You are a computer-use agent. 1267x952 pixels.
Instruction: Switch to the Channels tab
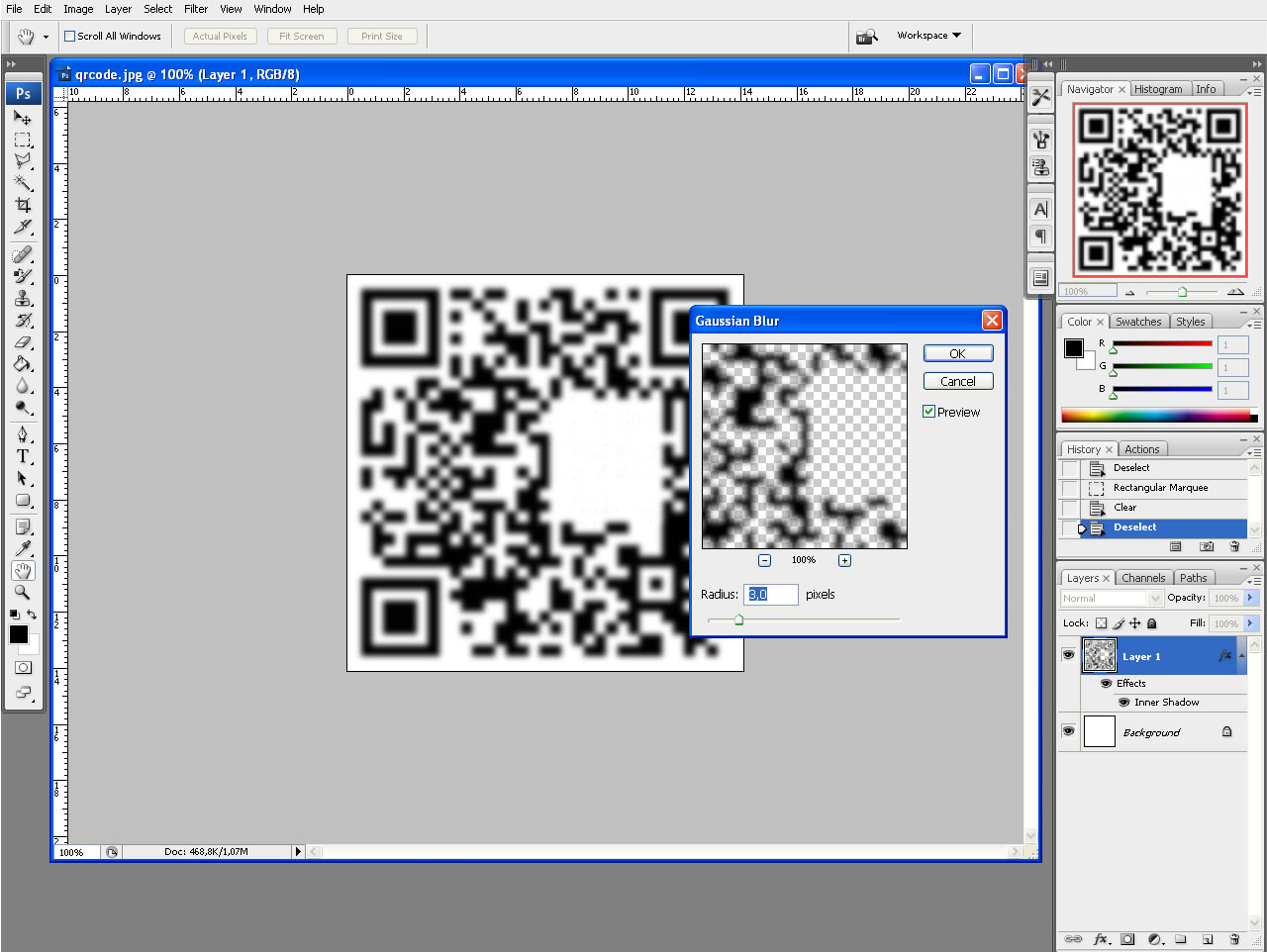point(1143,578)
